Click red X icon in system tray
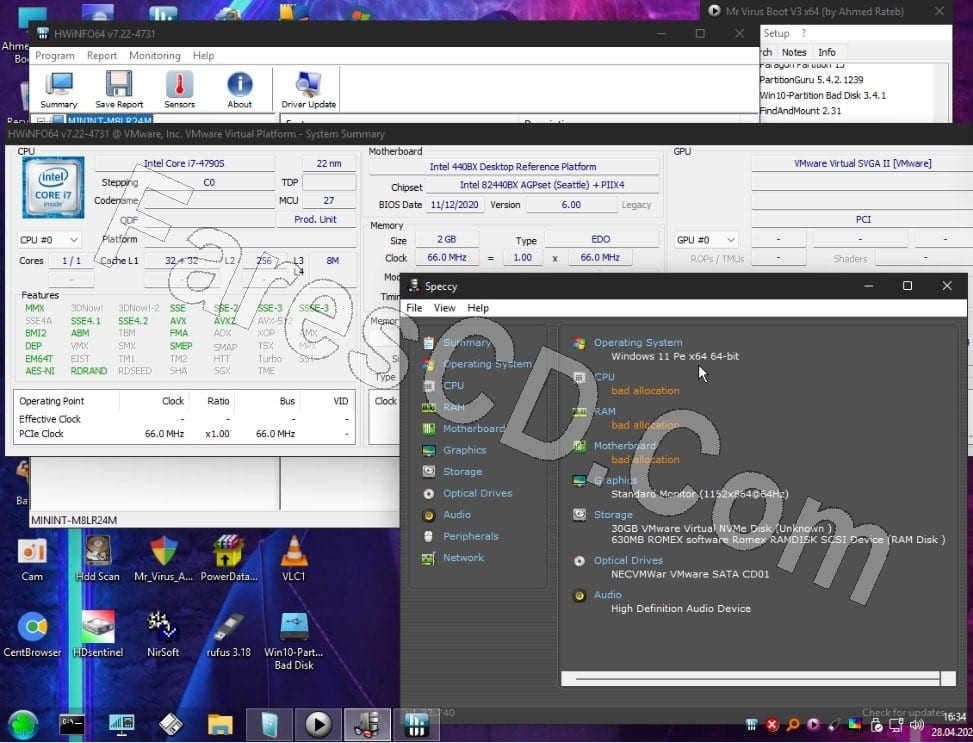Screen dimensions: 973x743 [x=772, y=724]
